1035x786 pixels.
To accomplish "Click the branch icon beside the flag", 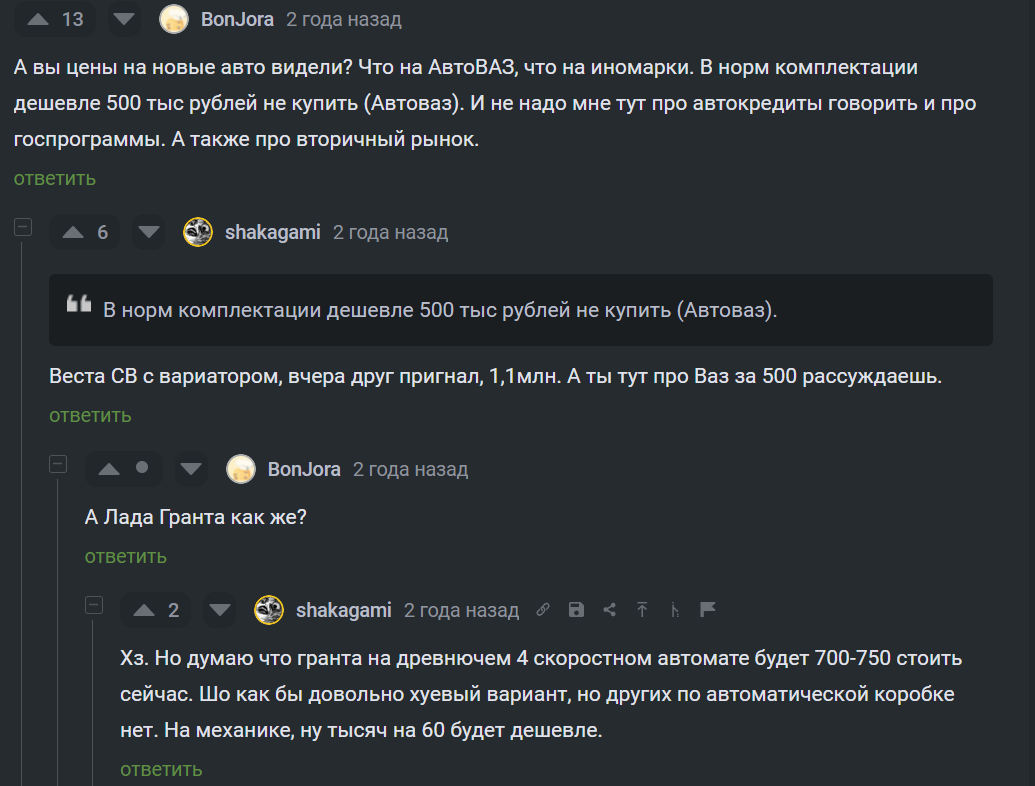I will (675, 610).
